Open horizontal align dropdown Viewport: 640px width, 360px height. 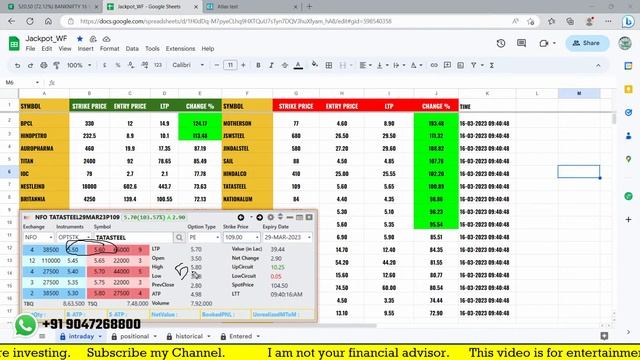click(365, 65)
